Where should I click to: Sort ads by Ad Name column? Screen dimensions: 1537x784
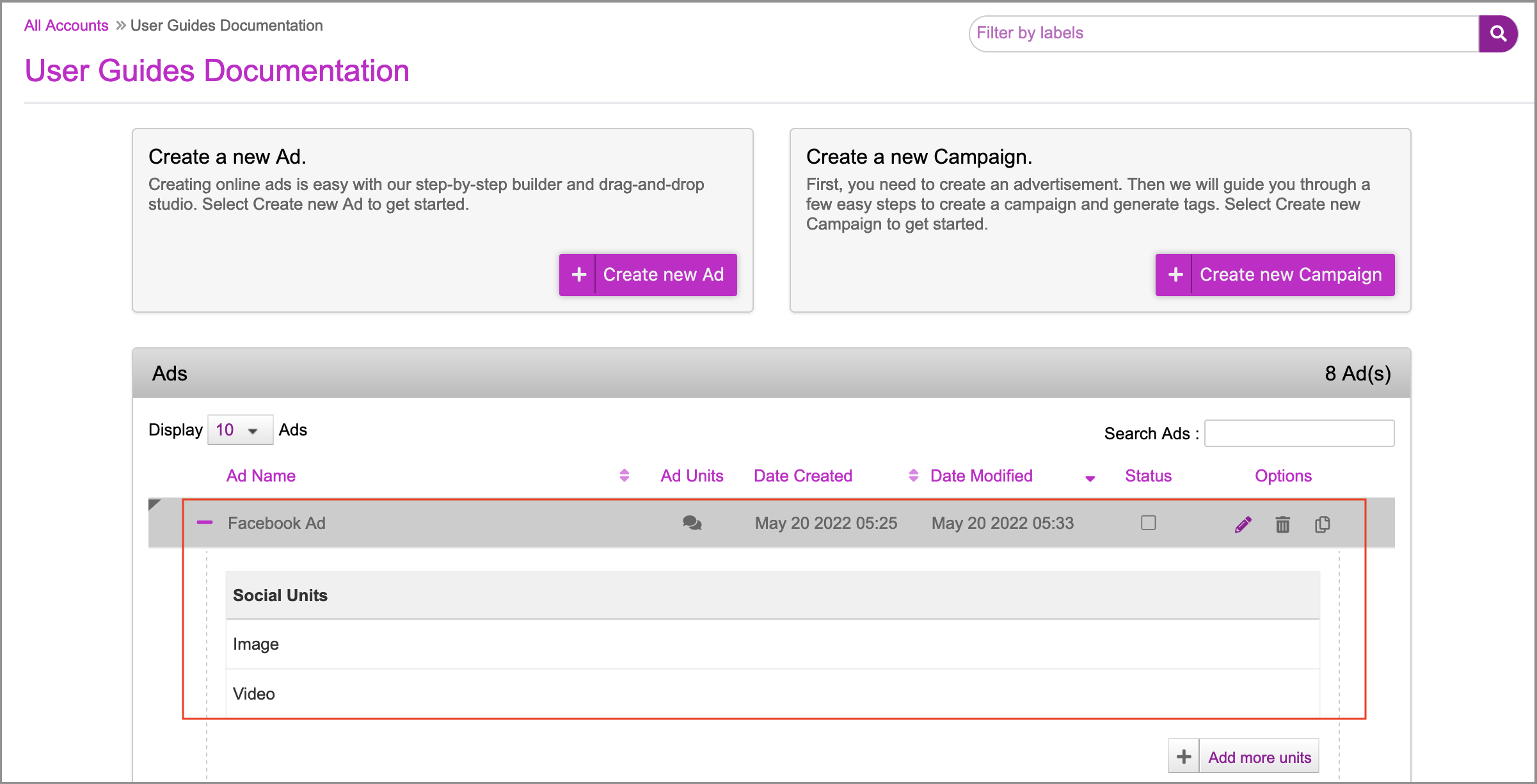[261, 476]
